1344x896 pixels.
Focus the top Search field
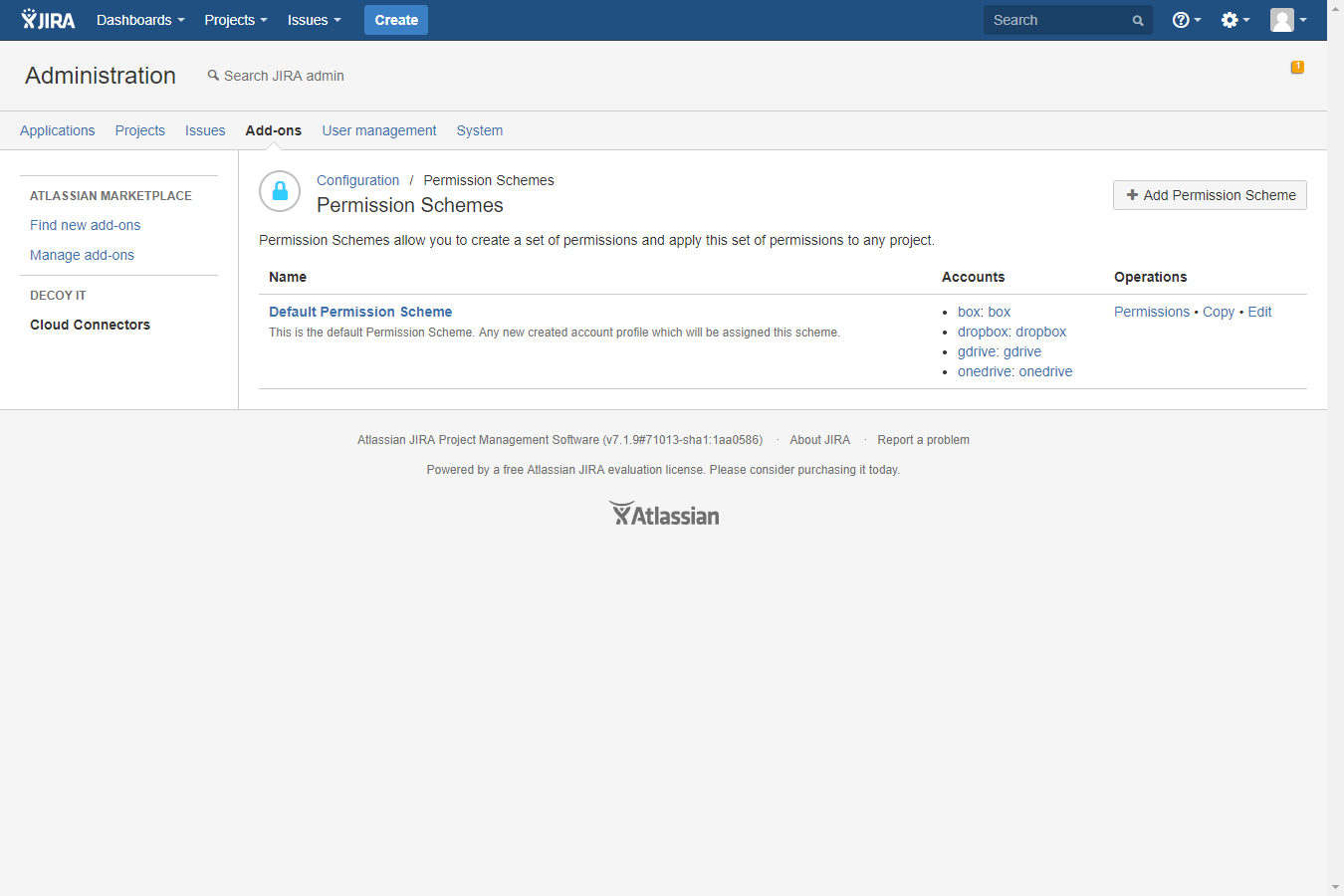[x=1068, y=20]
